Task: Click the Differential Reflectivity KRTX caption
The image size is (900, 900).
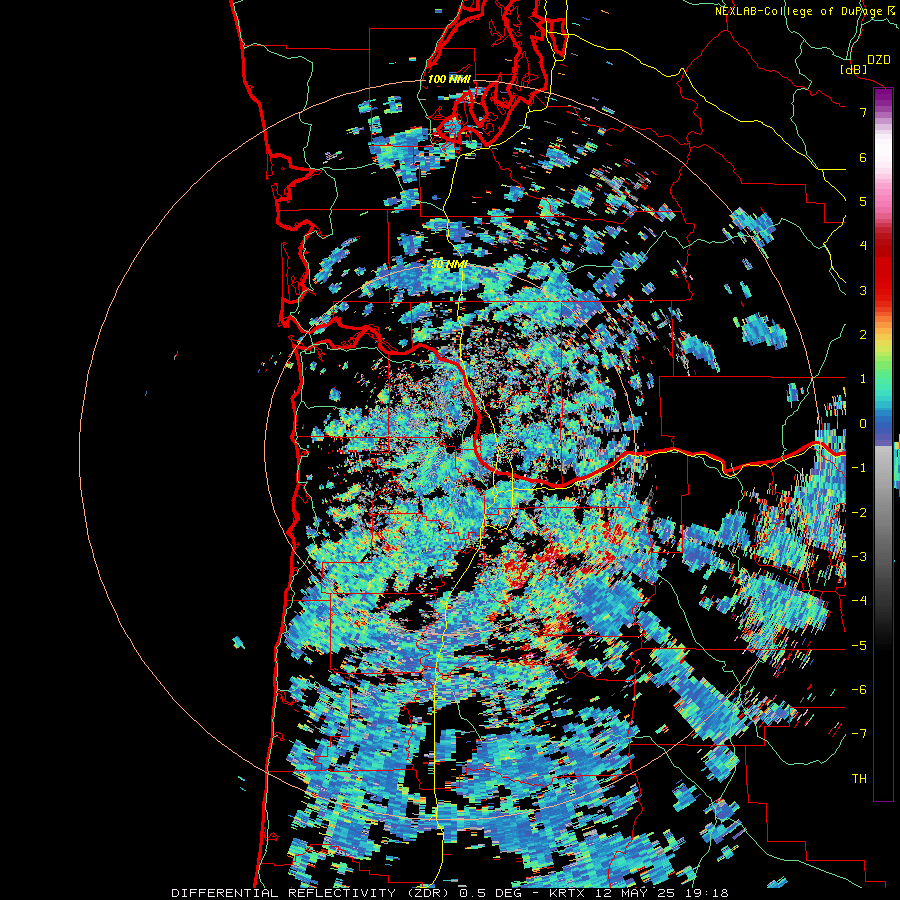Action: (450, 893)
